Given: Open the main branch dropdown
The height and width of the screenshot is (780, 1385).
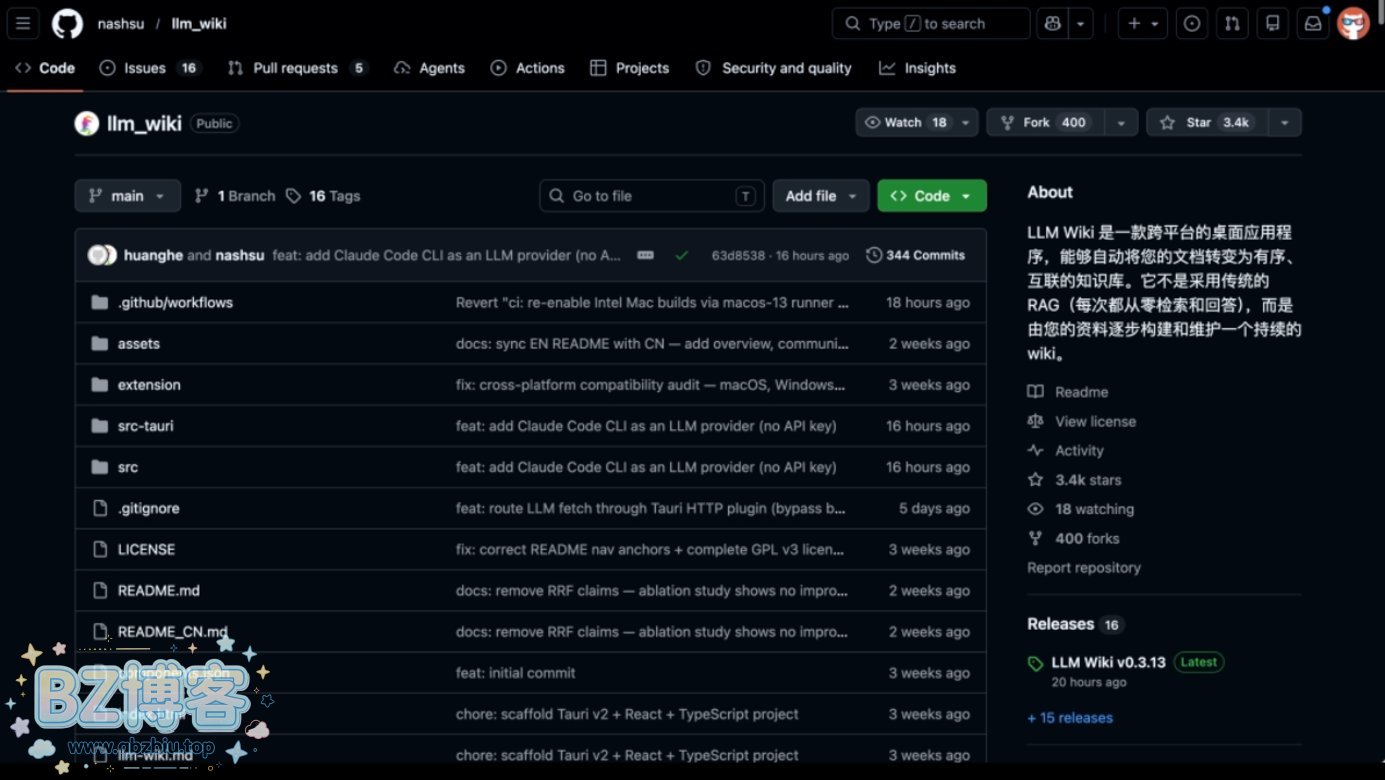Looking at the screenshot, I should coord(127,196).
